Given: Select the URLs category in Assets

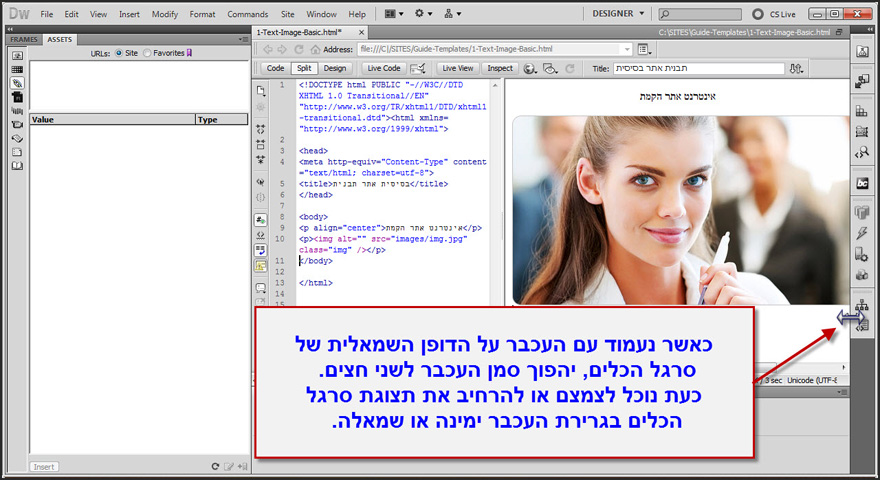Looking at the screenshot, I should click(17, 83).
